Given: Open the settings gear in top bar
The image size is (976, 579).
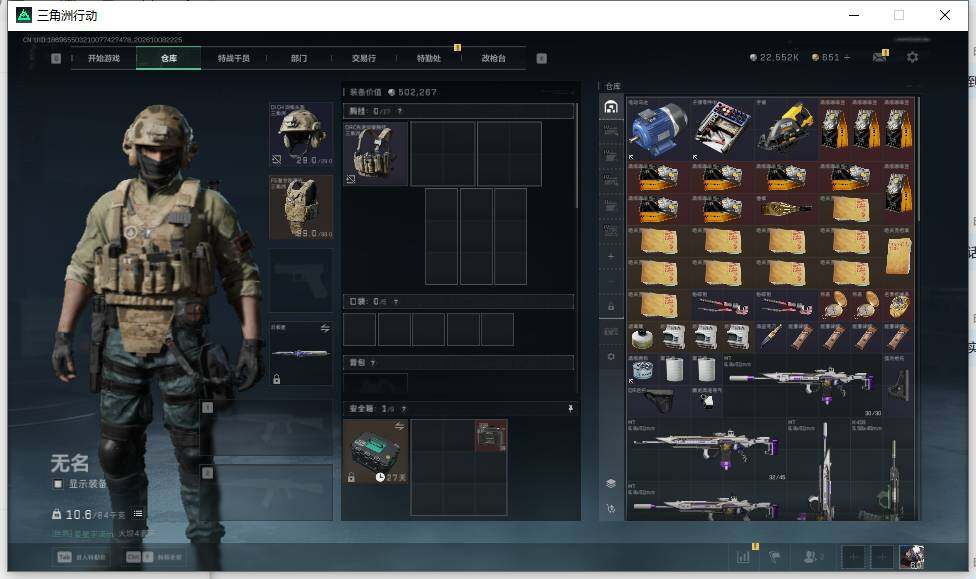Looking at the screenshot, I should (x=913, y=57).
